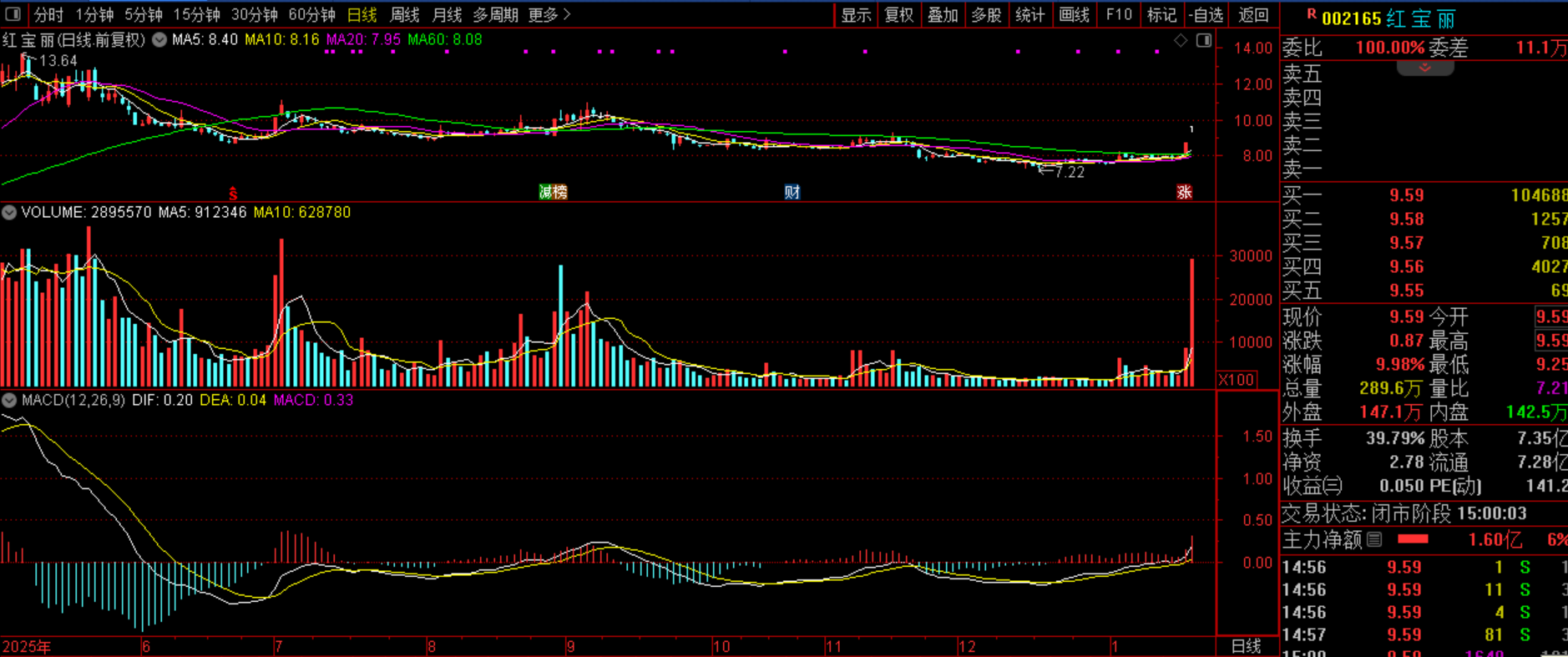Click the 画线 drawing tools button

[1074, 15]
